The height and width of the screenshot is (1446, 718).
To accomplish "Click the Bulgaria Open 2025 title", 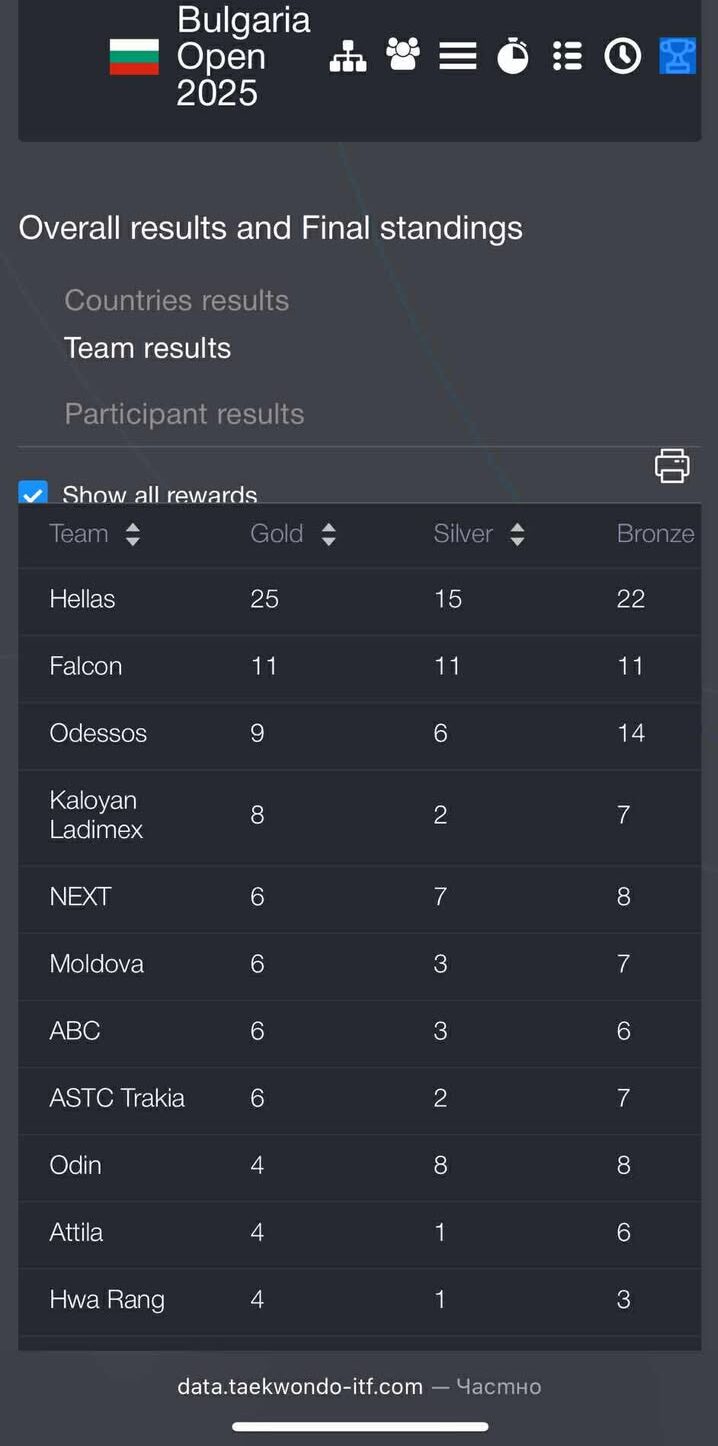I will click(243, 57).
